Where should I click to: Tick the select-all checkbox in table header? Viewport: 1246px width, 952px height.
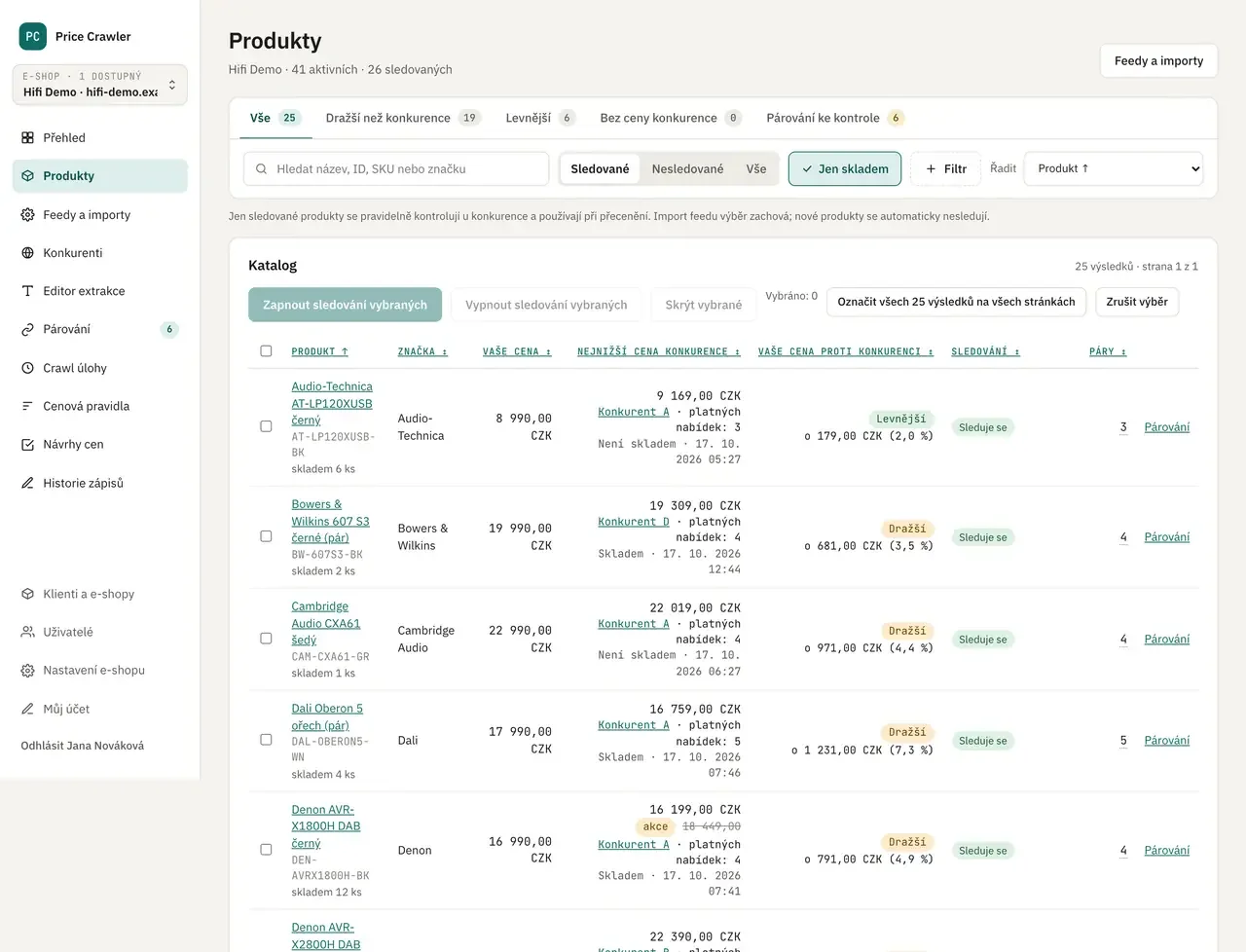click(x=266, y=350)
